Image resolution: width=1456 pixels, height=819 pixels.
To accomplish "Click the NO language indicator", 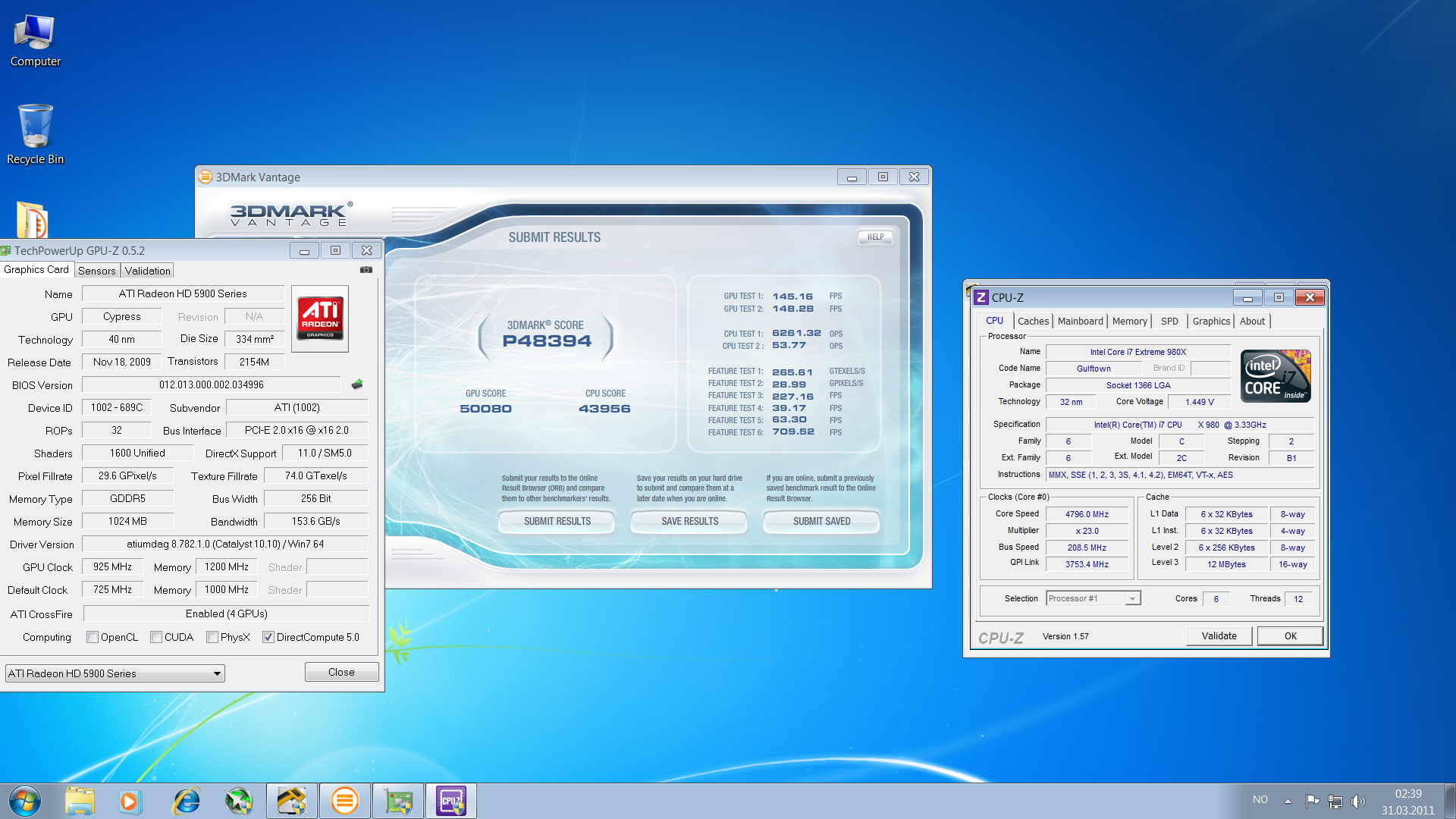I will coord(1260,799).
